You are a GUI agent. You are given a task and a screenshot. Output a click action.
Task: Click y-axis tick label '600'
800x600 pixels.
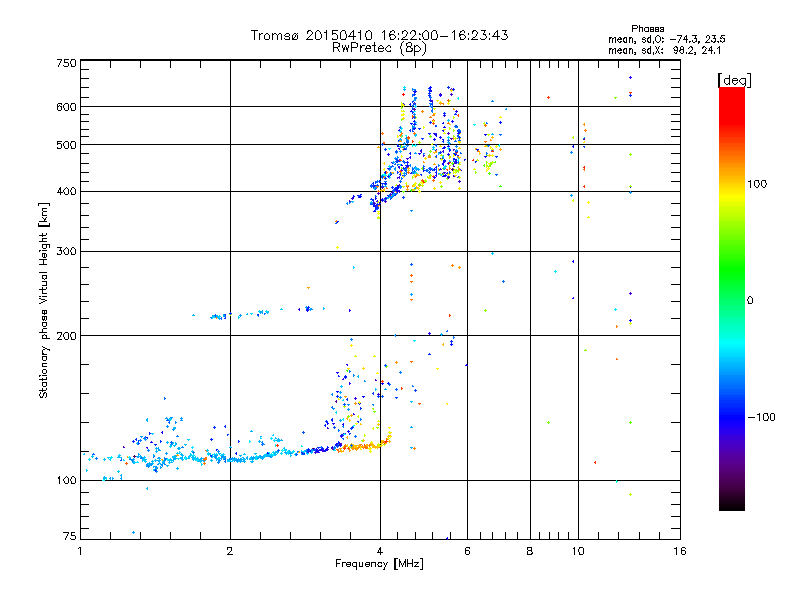(x=67, y=107)
